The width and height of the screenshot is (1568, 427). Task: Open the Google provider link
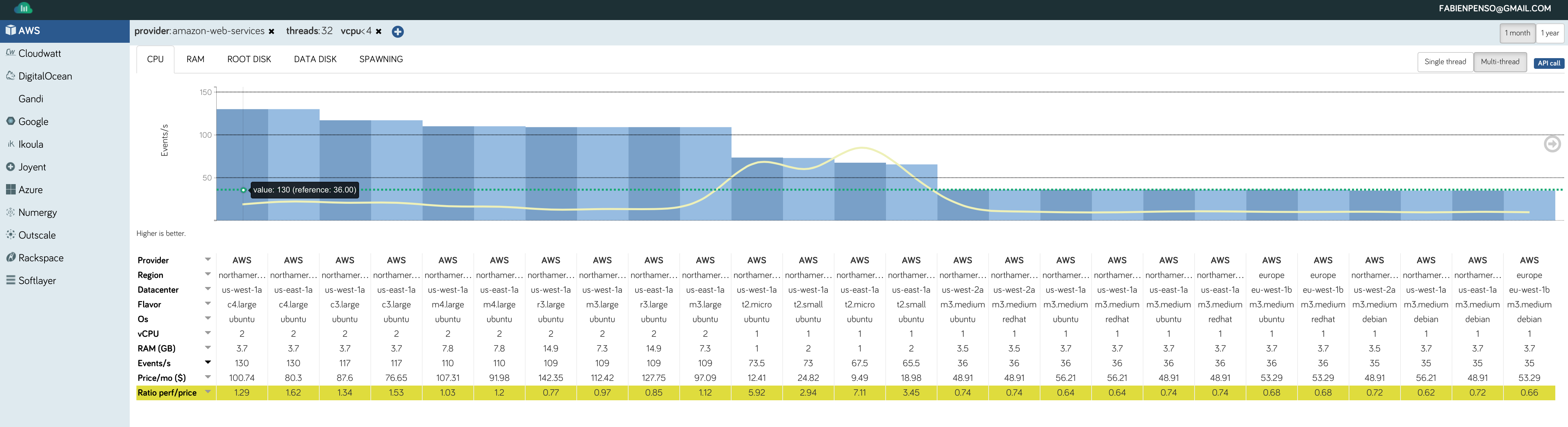click(33, 121)
